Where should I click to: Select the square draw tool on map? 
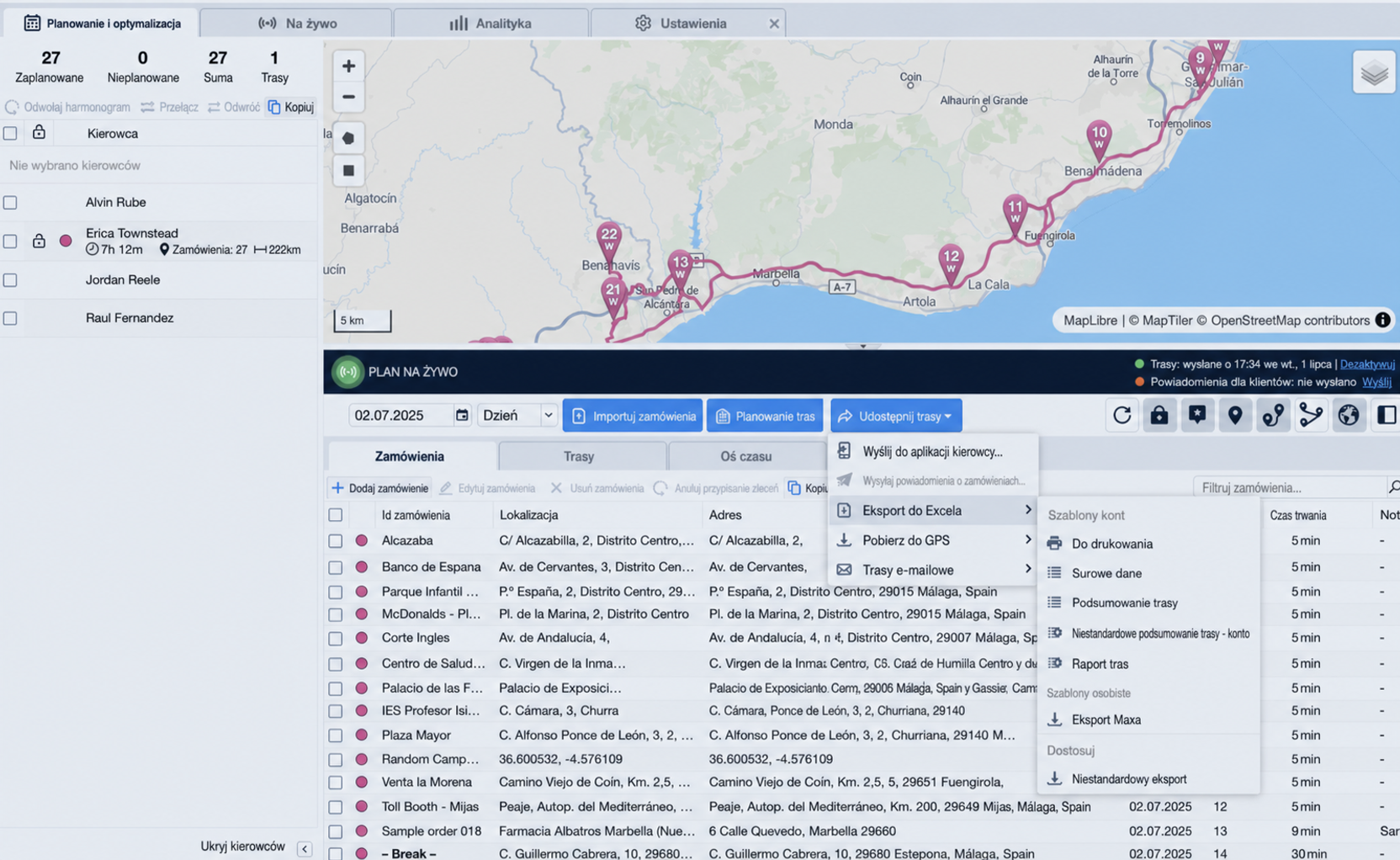(x=348, y=171)
